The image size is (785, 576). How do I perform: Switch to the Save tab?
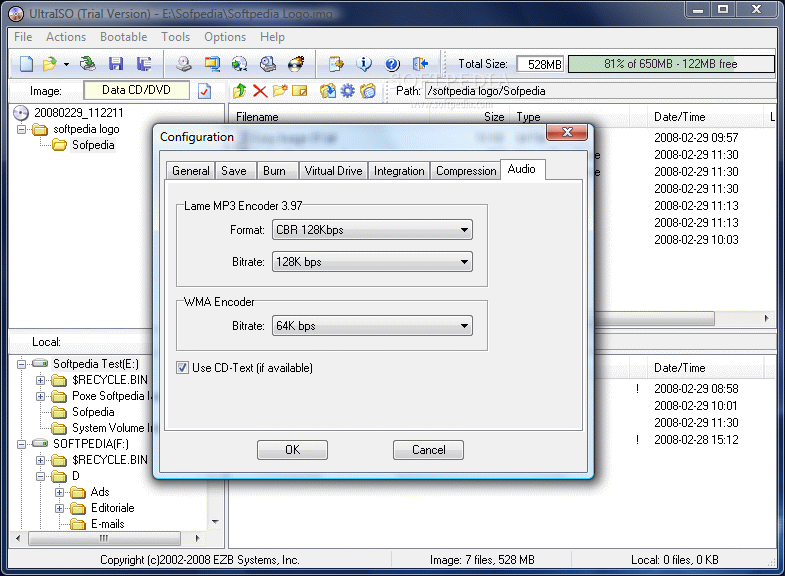(234, 171)
